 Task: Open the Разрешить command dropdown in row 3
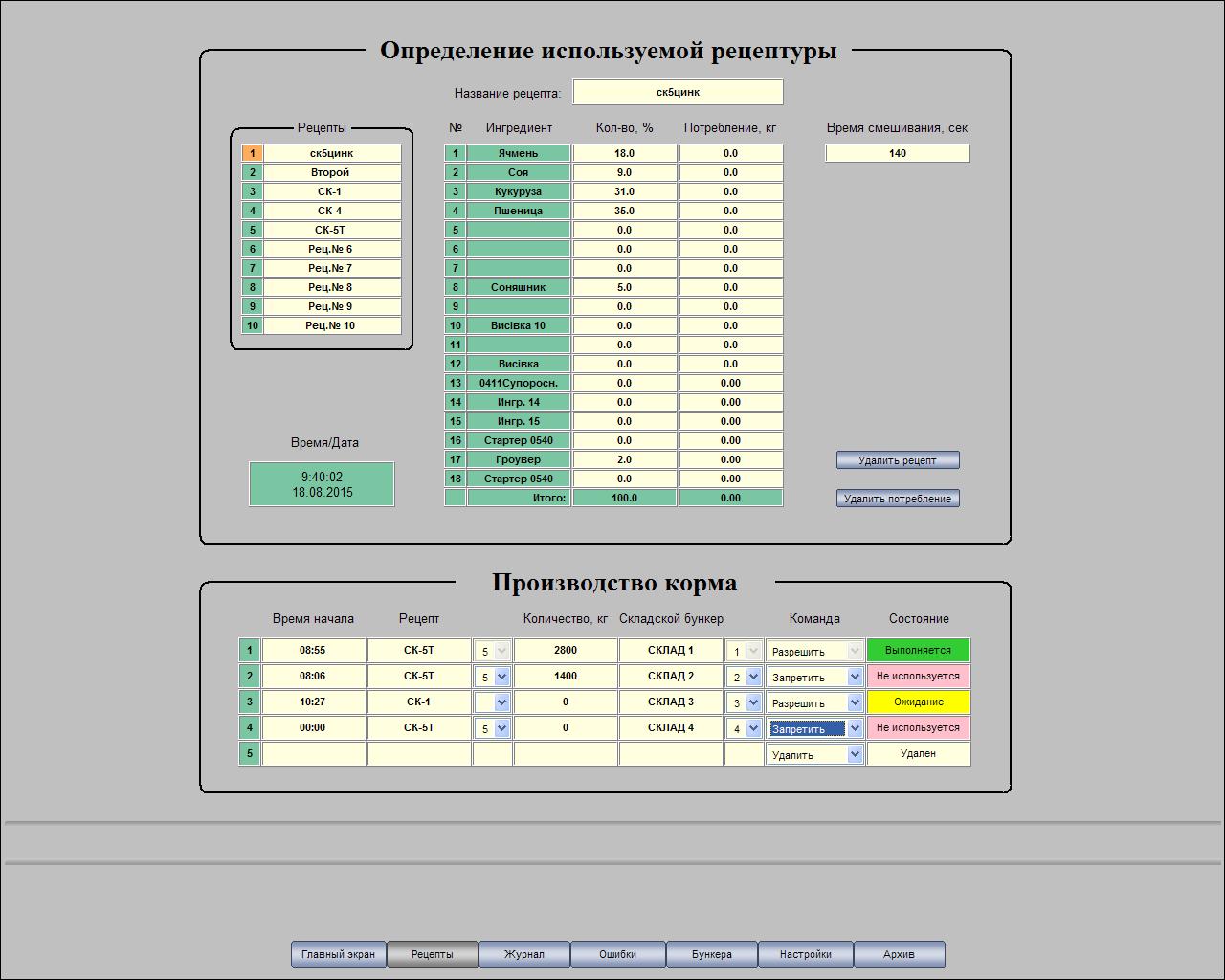(x=855, y=702)
